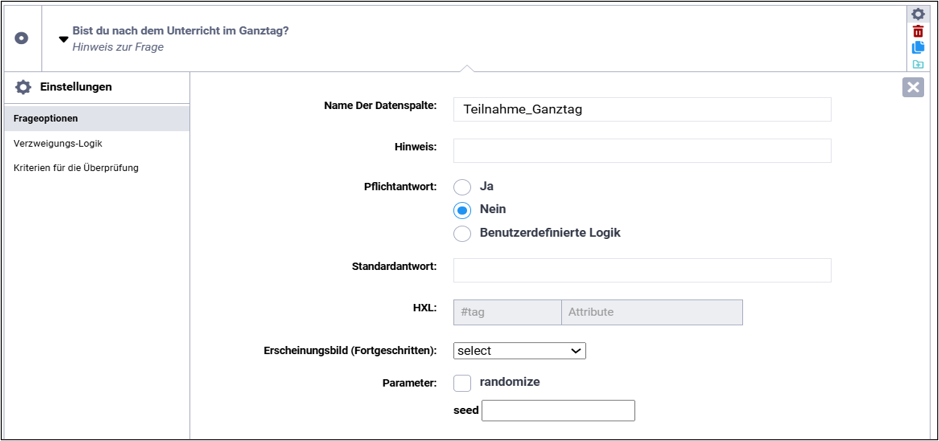
Task: Click the Einstellungen gear icon
Action: pyautogui.click(x=23, y=87)
